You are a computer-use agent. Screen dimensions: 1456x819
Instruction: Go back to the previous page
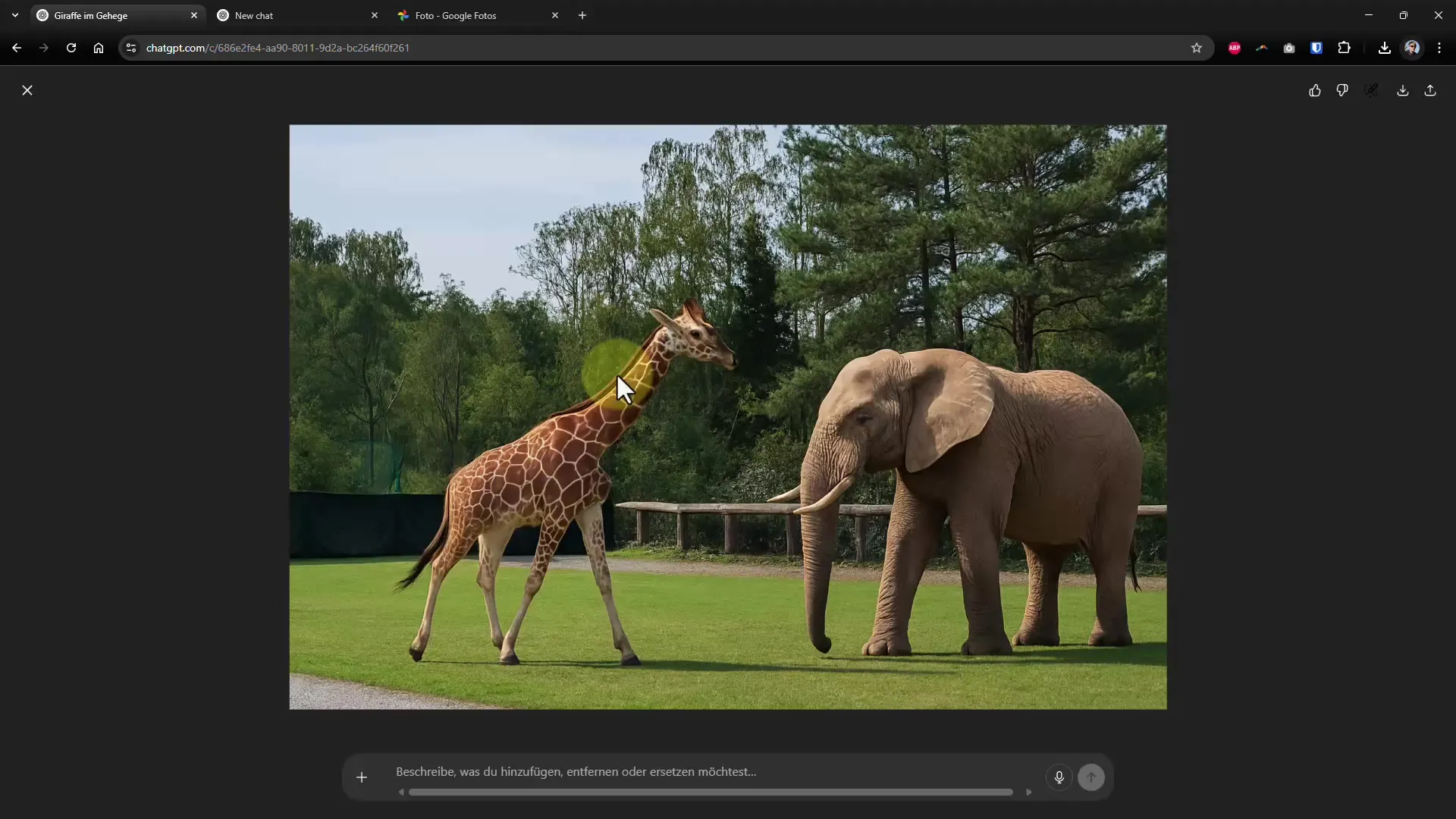click(x=17, y=48)
